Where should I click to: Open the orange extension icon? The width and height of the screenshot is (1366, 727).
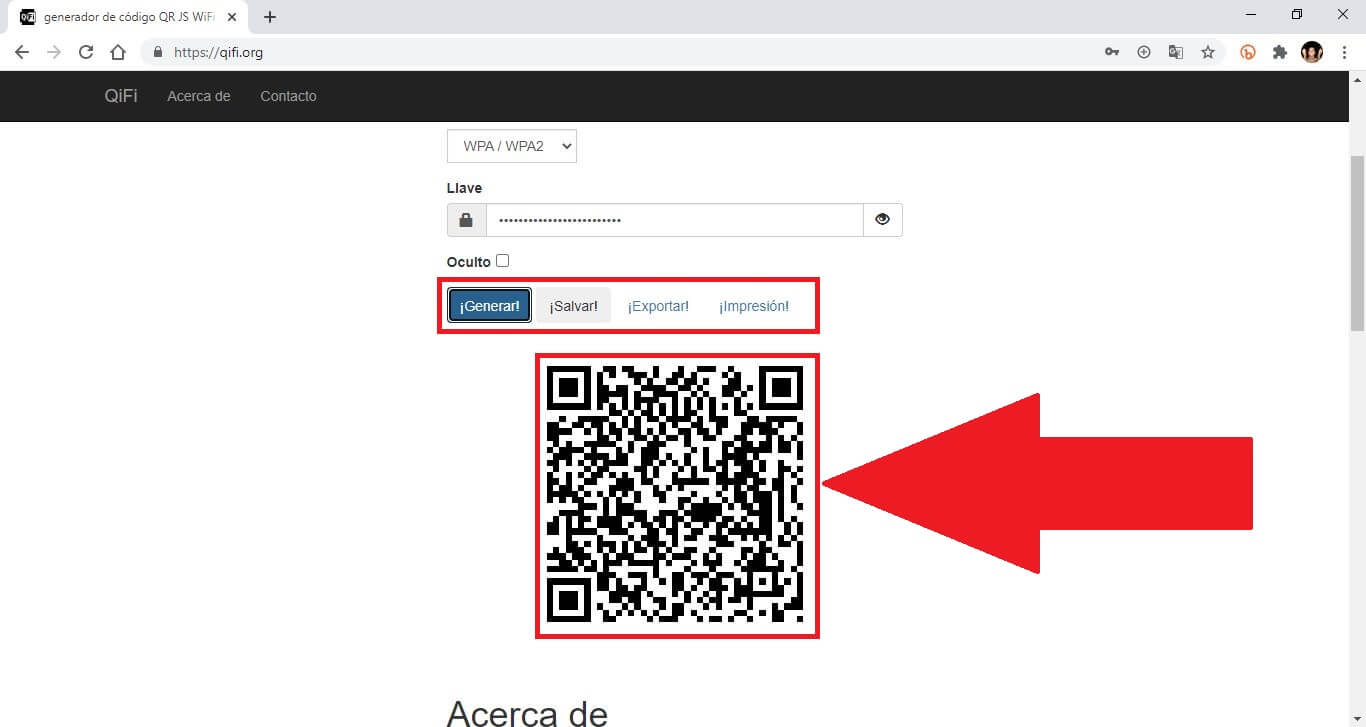pyautogui.click(x=1248, y=52)
